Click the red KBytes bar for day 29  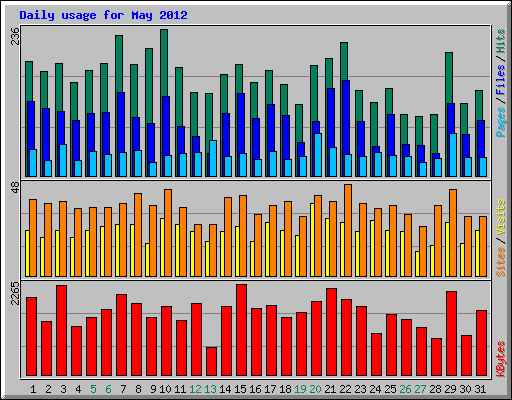pyautogui.click(x=452, y=334)
